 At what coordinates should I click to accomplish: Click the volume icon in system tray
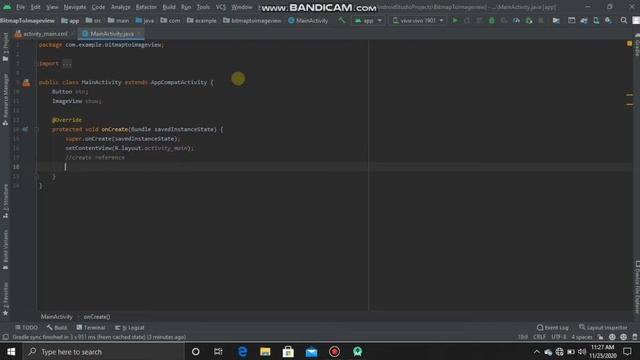coord(582,351)
